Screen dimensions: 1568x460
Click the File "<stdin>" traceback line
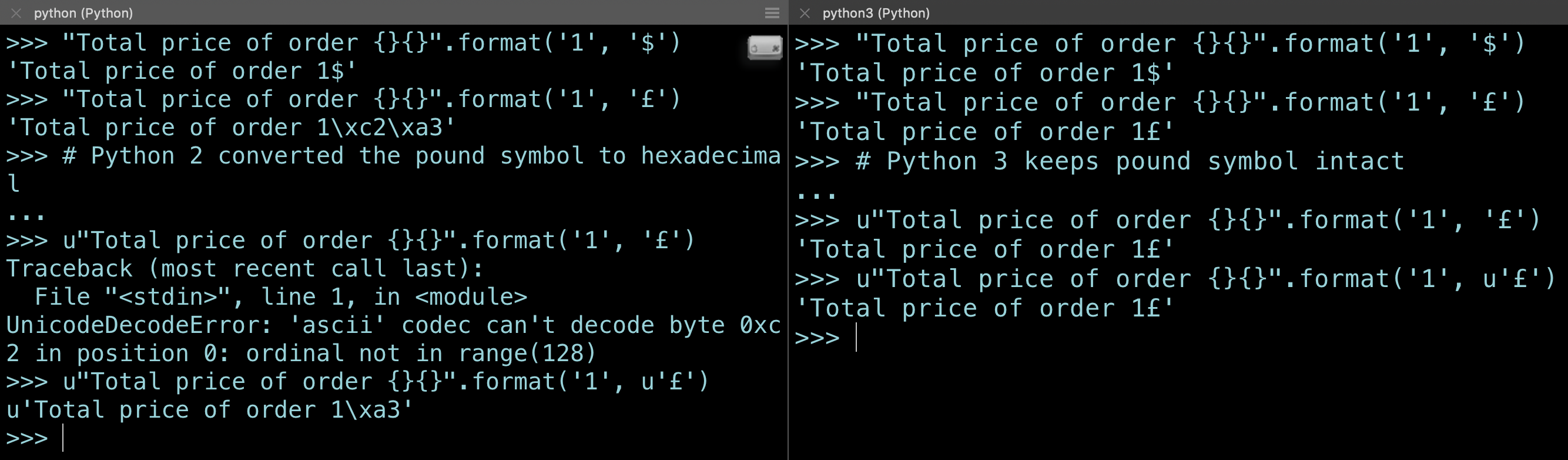[x=280, y=297]
